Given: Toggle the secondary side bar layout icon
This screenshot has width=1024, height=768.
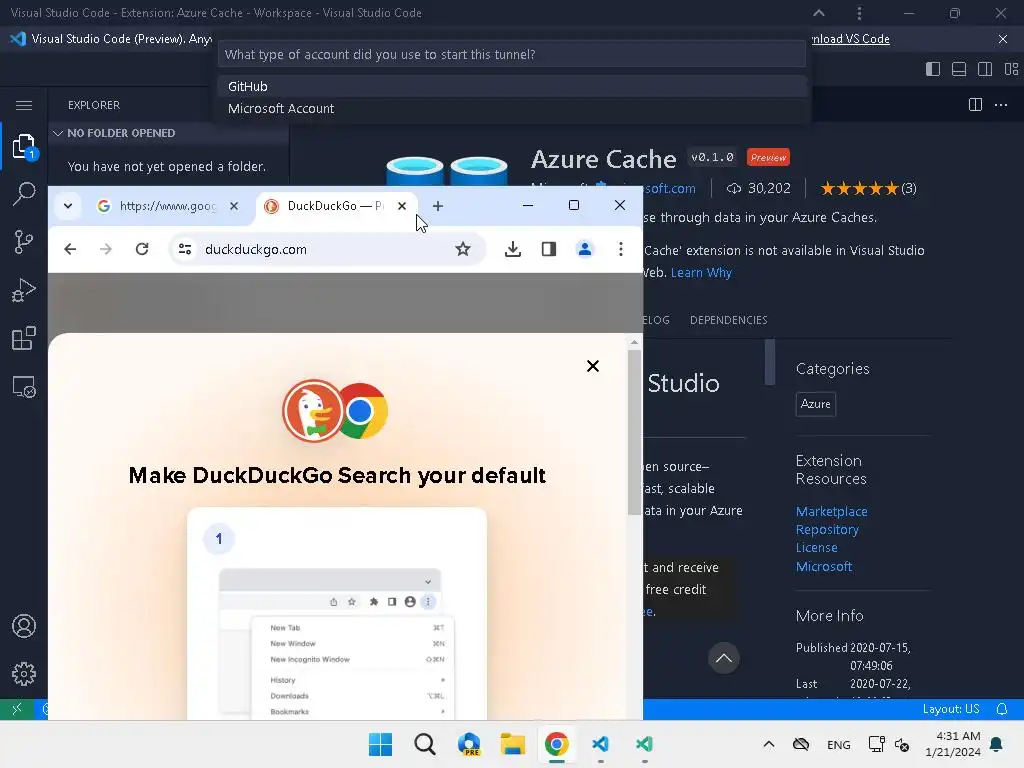Looking at the screenshot, I should click(985, 69).
